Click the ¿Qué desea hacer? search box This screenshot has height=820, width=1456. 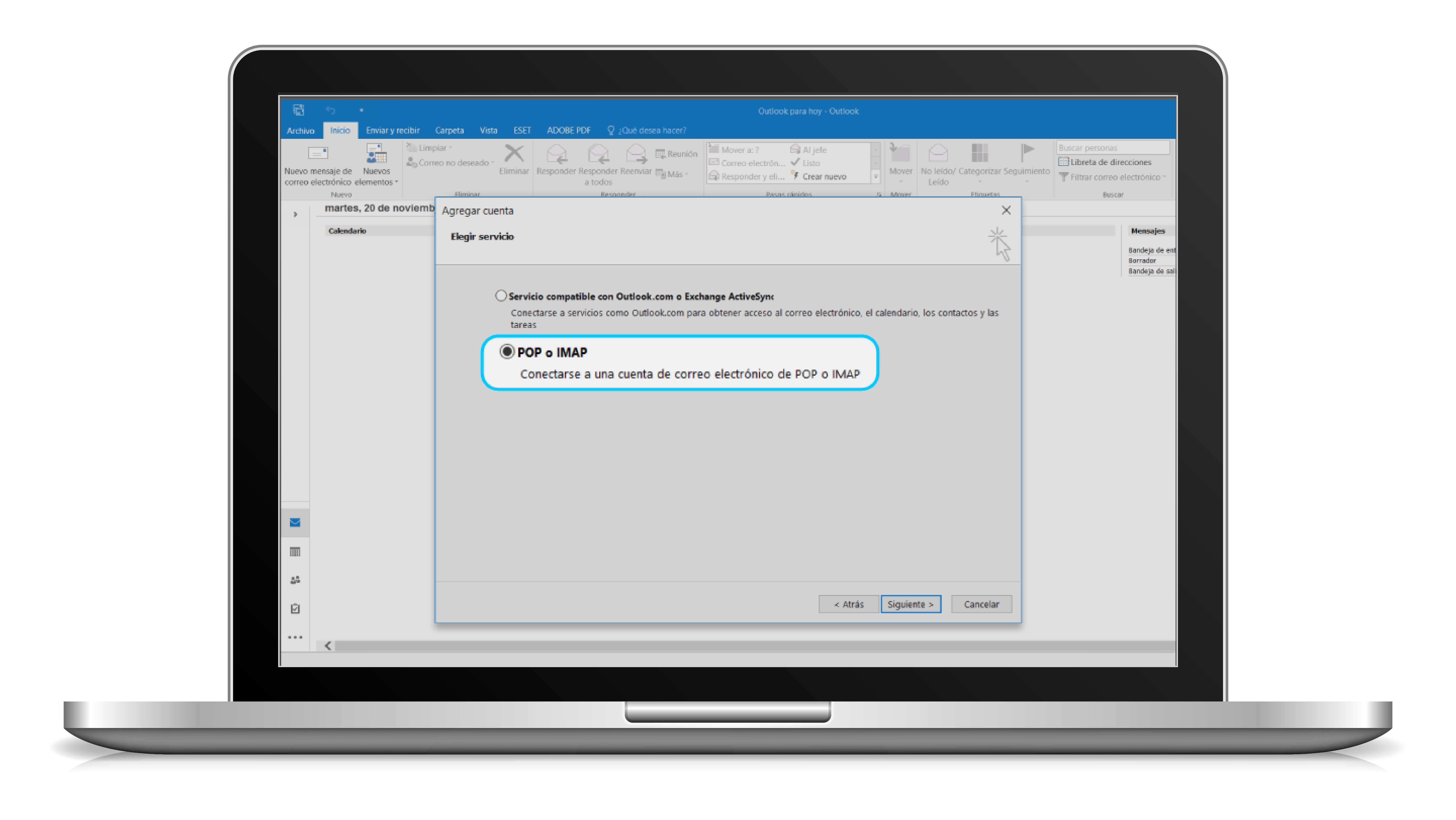(647, 131)
